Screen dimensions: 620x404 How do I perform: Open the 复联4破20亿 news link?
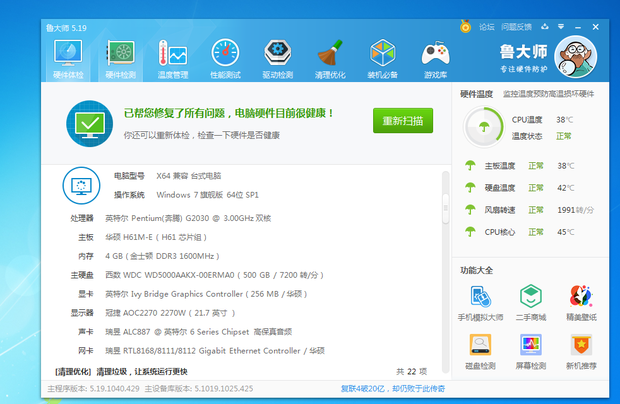click(393, 389)
